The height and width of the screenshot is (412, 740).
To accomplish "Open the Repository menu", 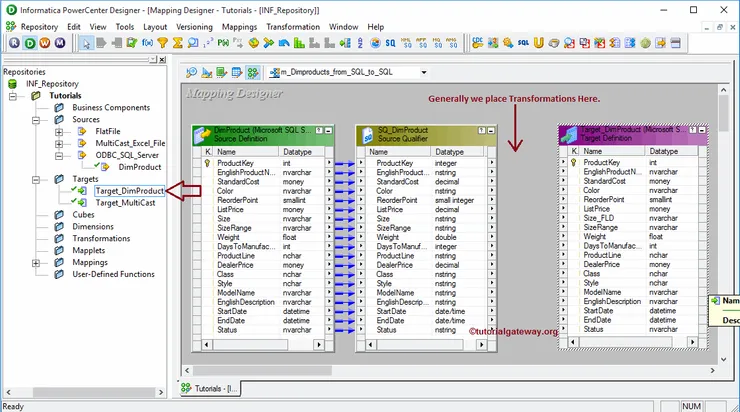I will (x=39, y=27).
